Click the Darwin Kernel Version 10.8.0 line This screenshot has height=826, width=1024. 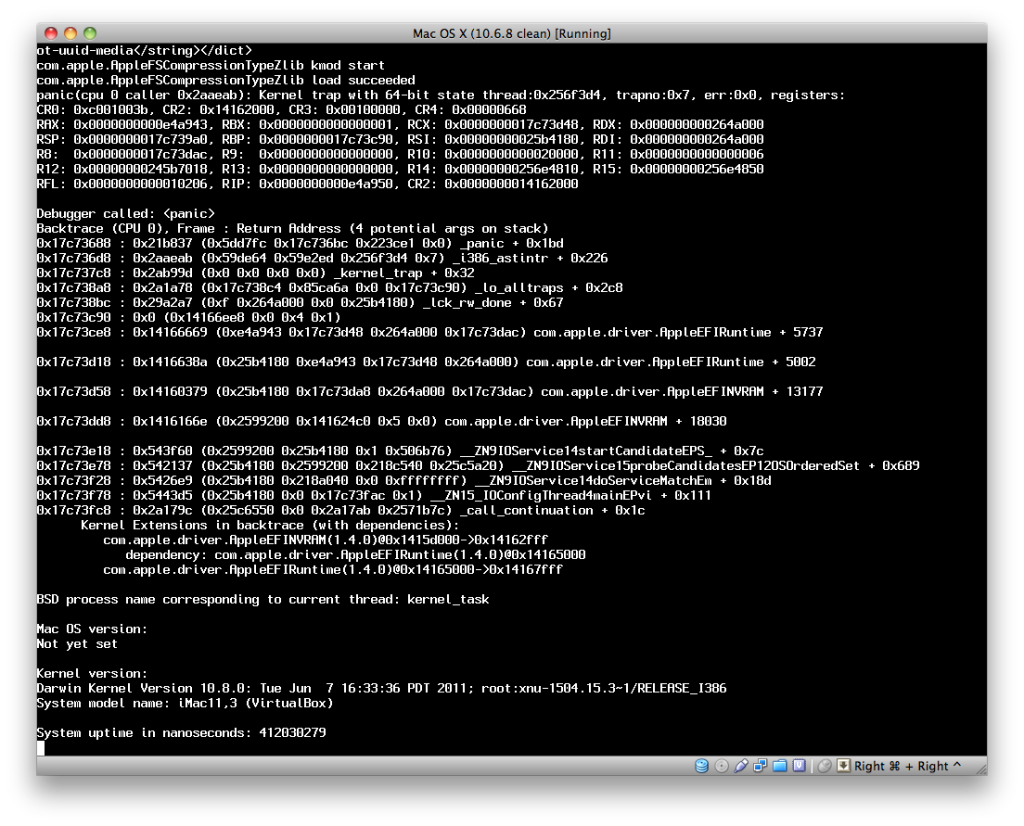click(381, 688)
